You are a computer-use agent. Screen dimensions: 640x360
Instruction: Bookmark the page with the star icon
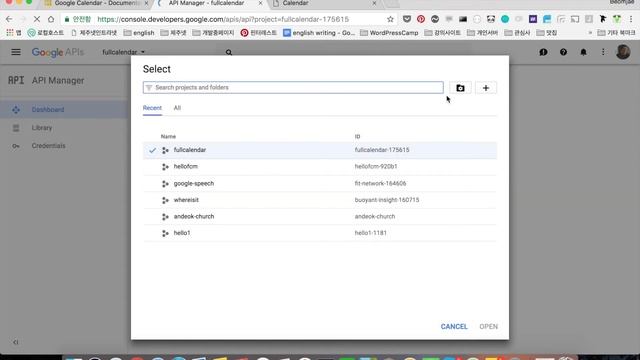click(390, 19)
